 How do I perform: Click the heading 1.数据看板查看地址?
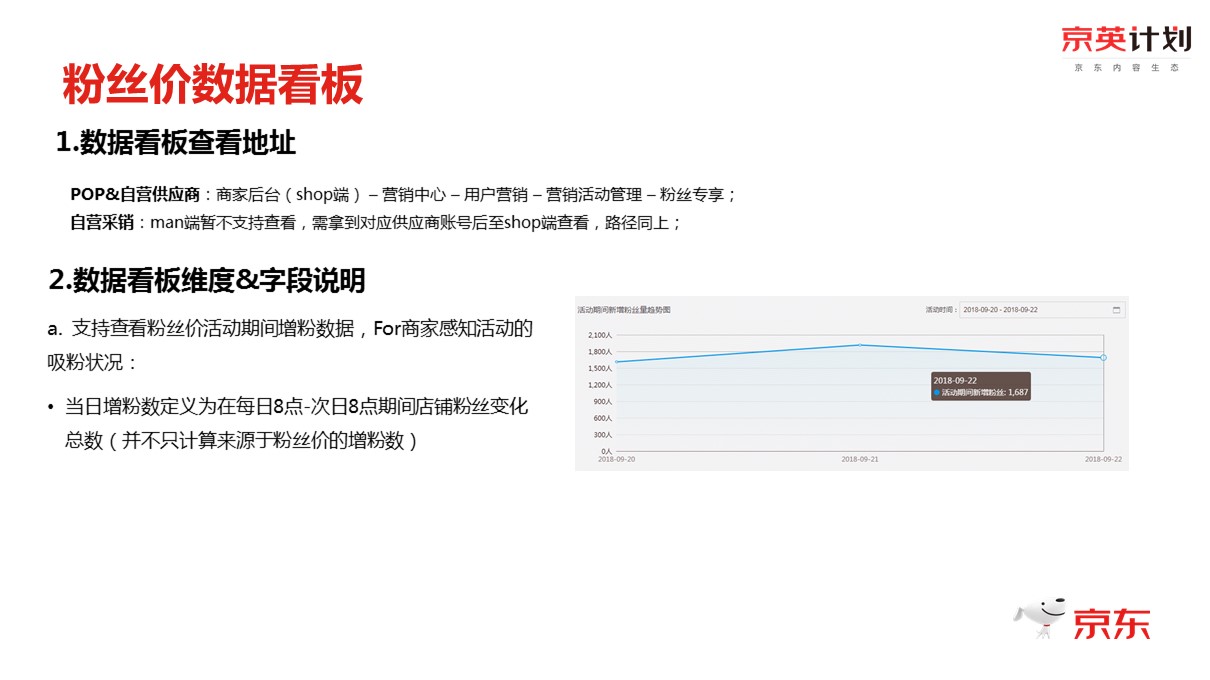[176, 143]
